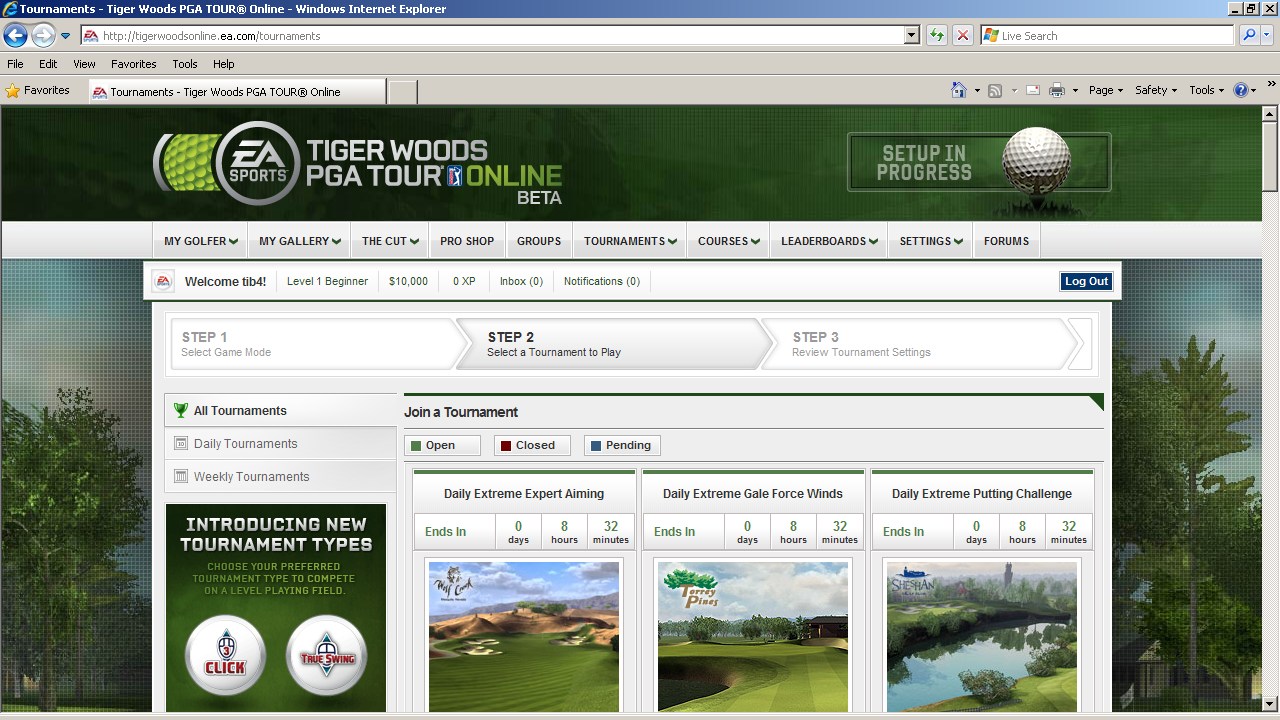Click the 3 Click tournament type badge
1280x720 pixels.
(225, 657)
